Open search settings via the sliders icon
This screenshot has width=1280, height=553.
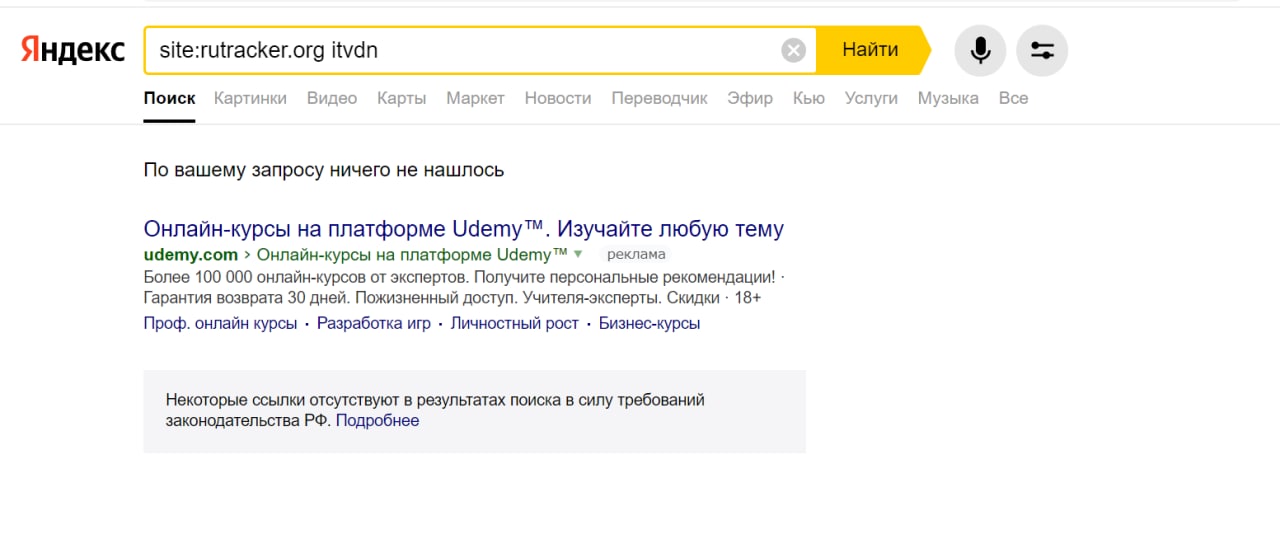tap(1042, 50)
